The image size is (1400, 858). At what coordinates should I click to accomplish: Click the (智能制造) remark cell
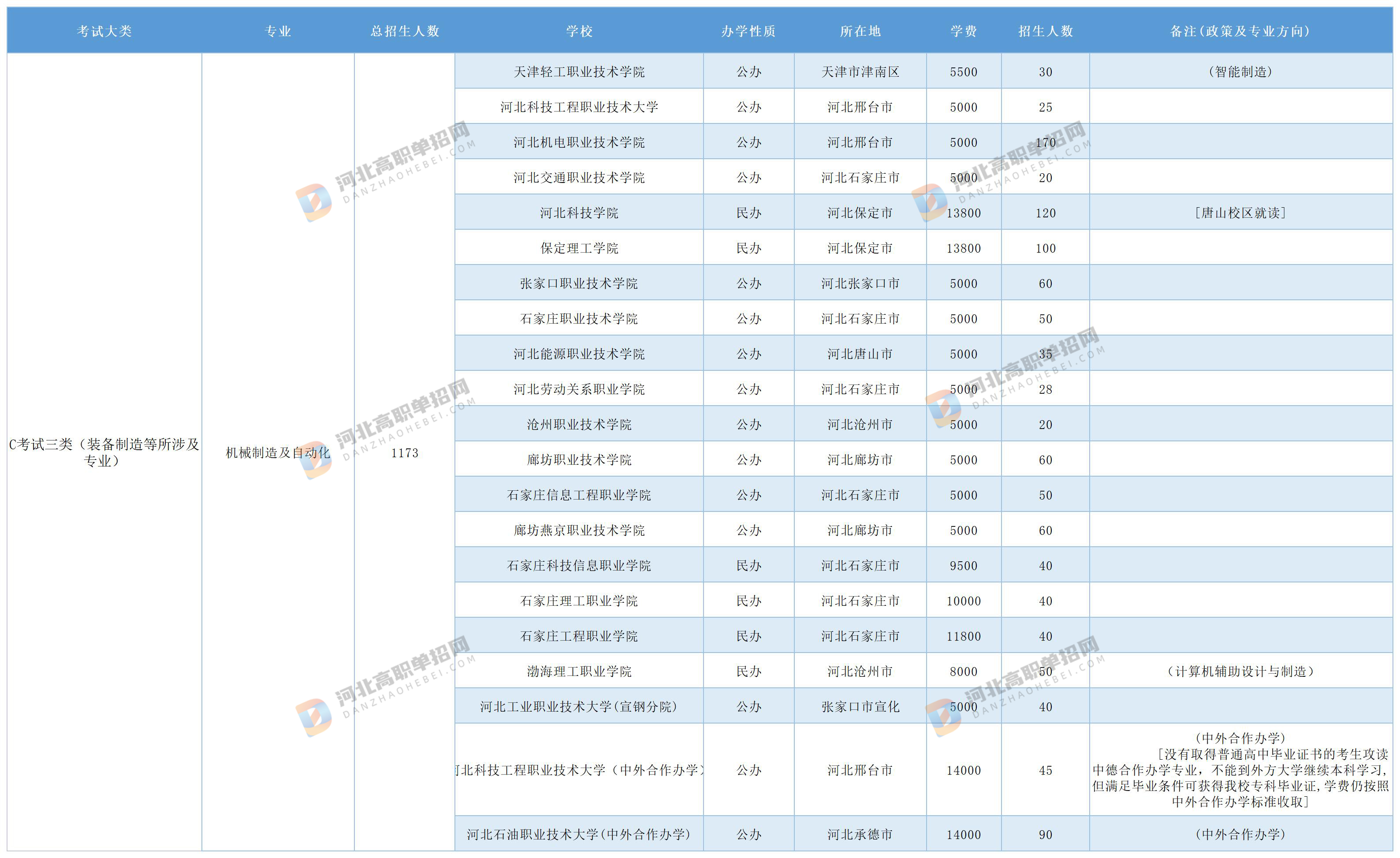point(1241,71)
